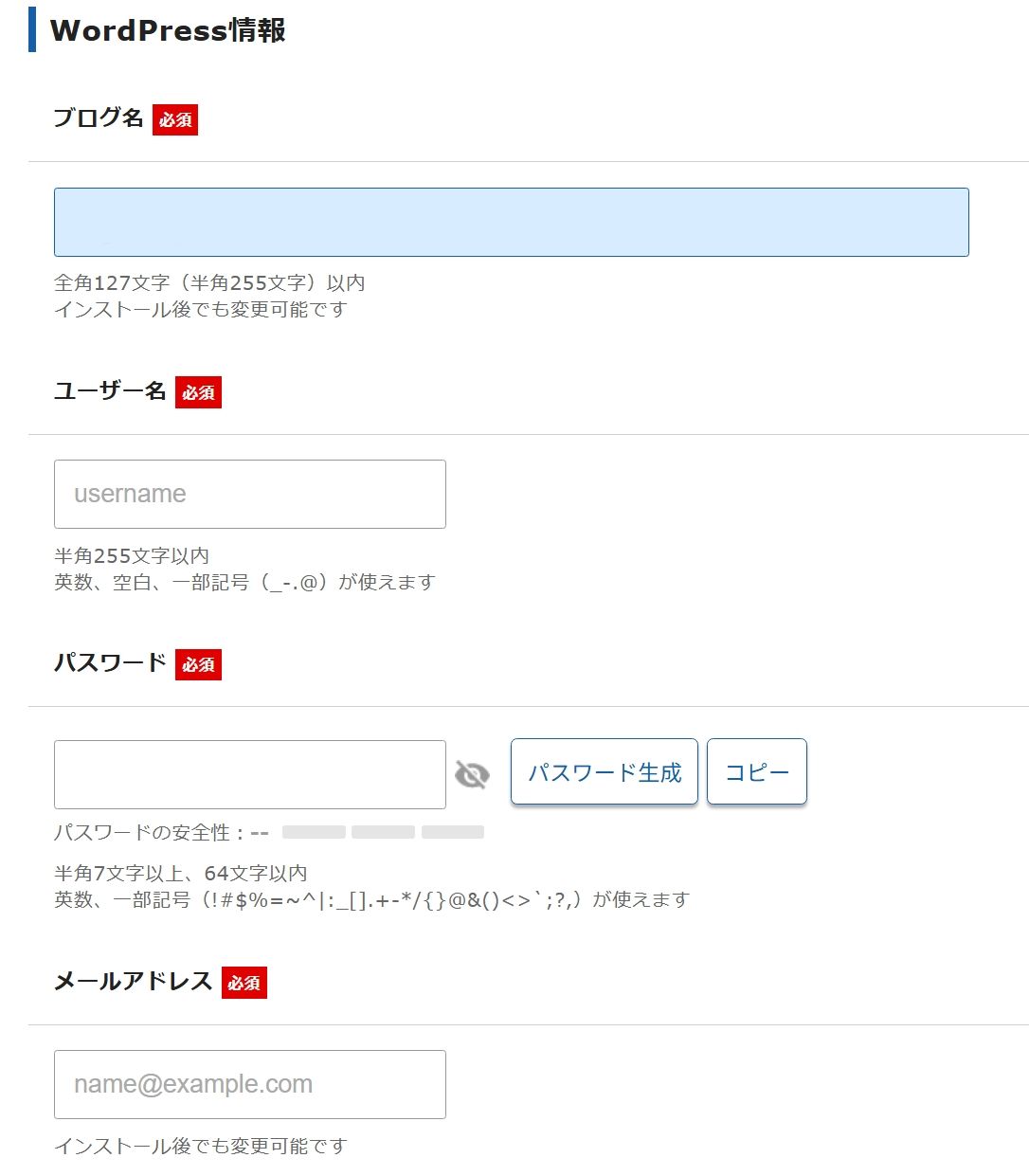Click the password strength indicator bars
Viewport: 1029px width, 1176px height.
pos(383,832)
